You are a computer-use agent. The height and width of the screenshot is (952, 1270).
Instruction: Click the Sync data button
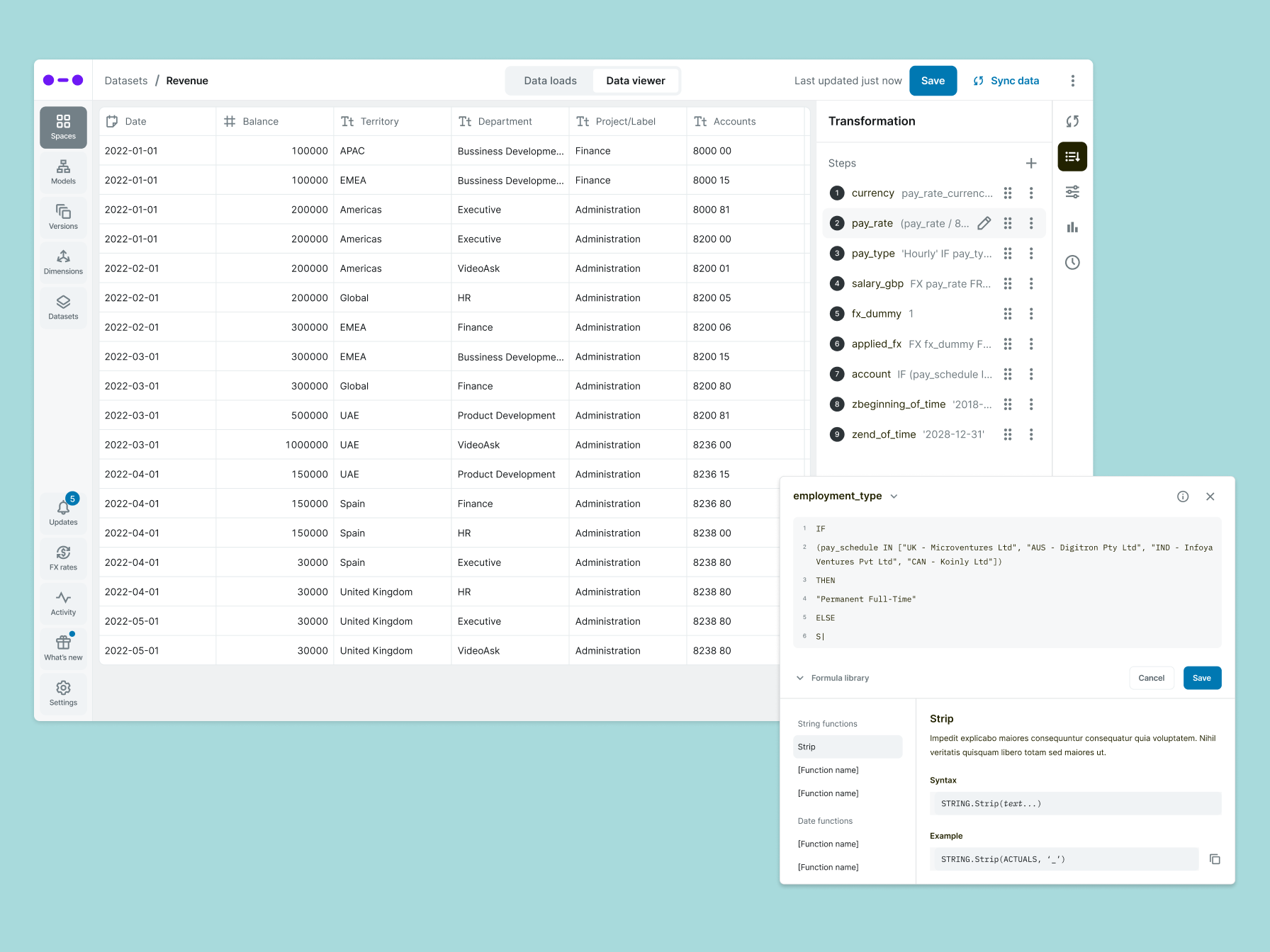point(1006,81)
